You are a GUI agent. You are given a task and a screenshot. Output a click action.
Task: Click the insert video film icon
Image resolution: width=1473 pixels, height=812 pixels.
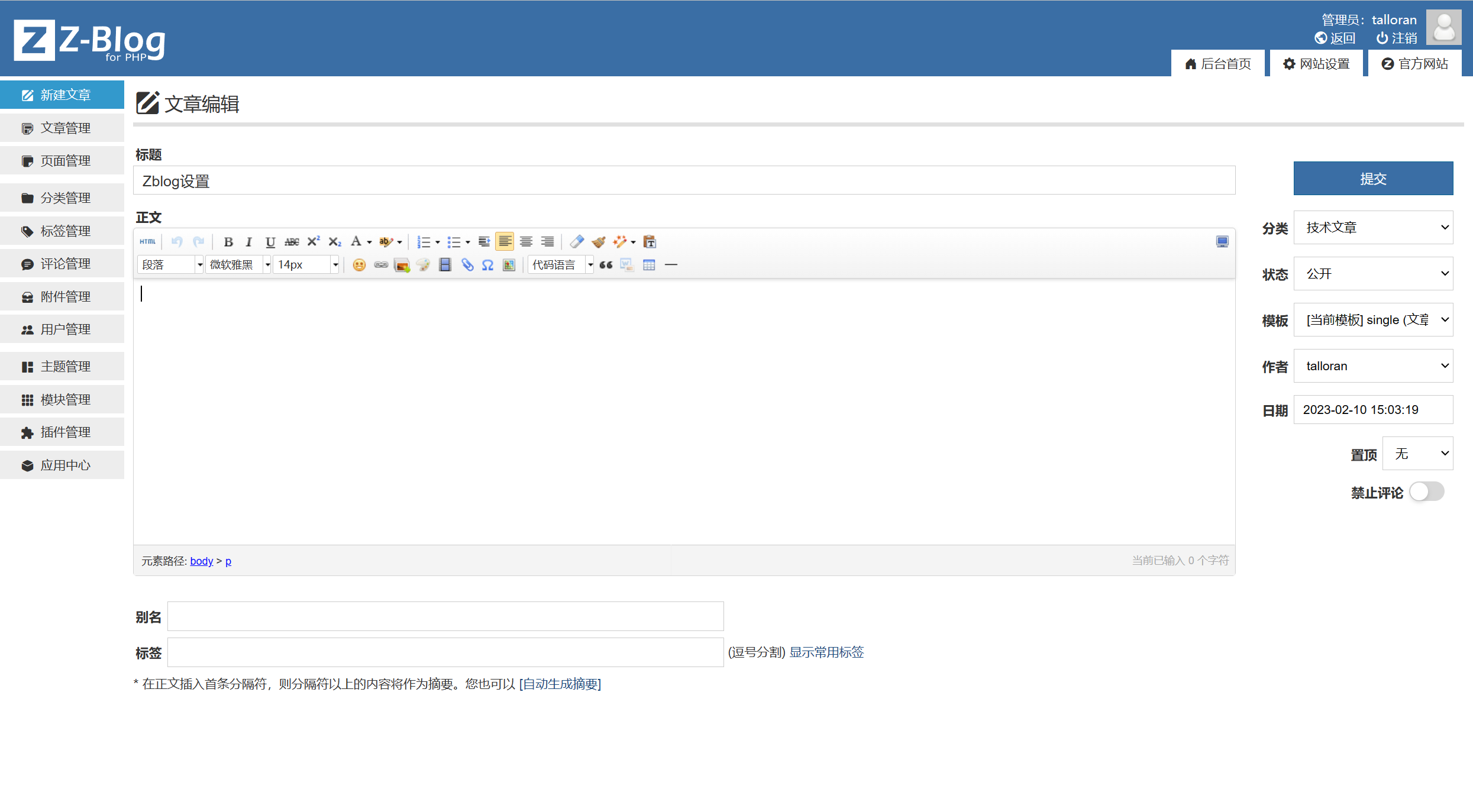445,265
